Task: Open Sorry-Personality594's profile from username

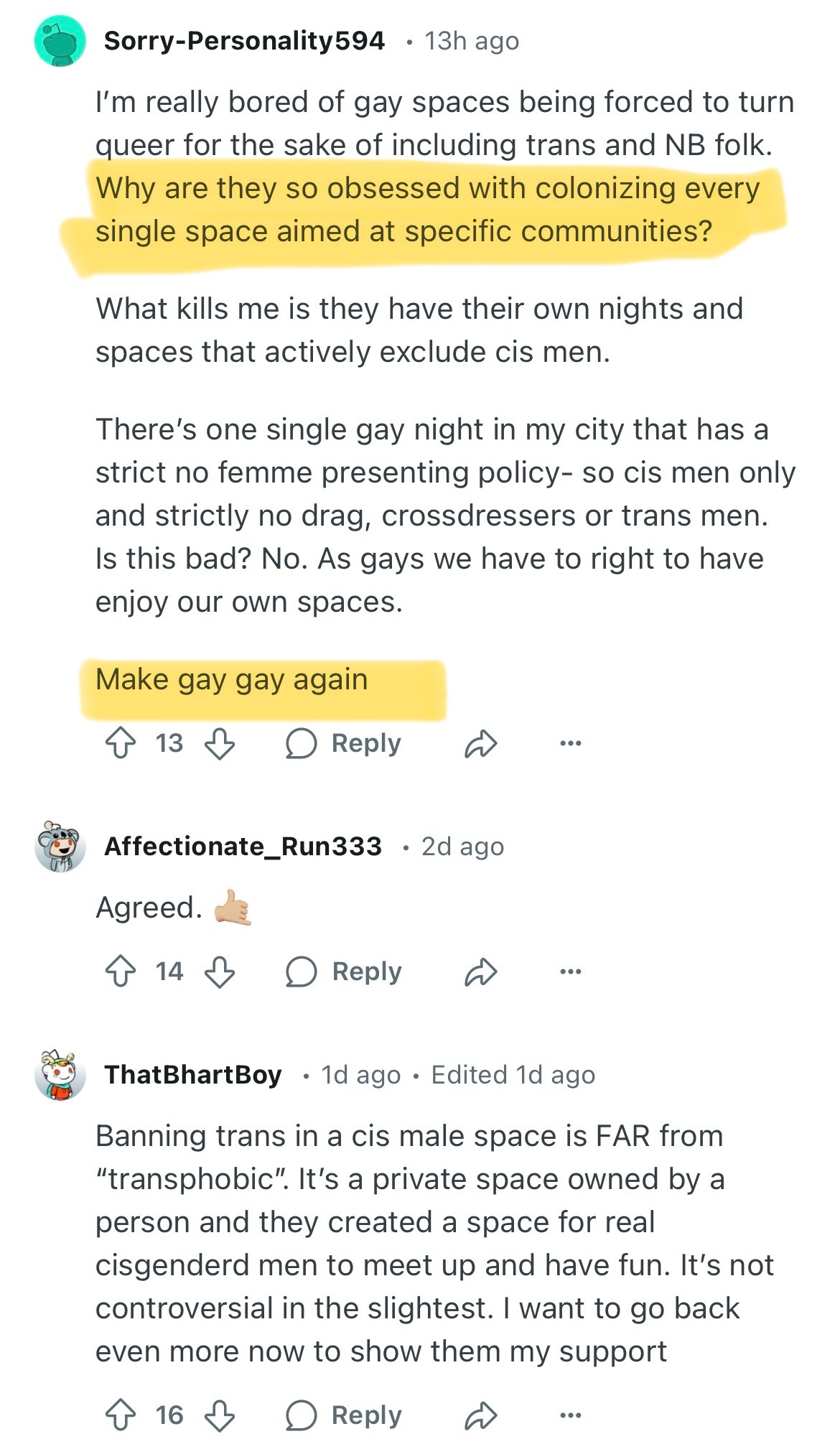Action: click(x=244, y=41)
